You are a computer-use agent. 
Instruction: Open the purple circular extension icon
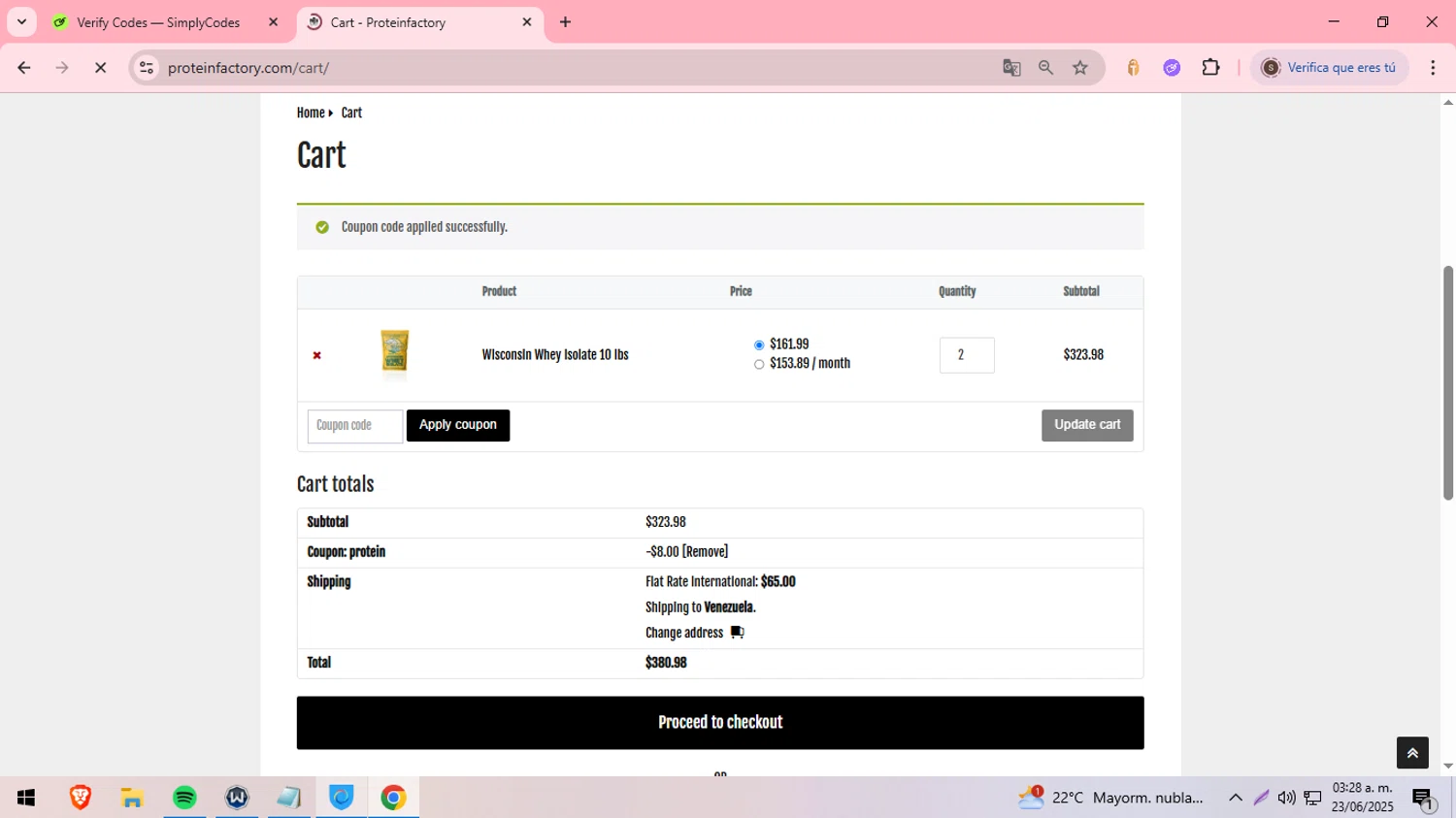1172,68
